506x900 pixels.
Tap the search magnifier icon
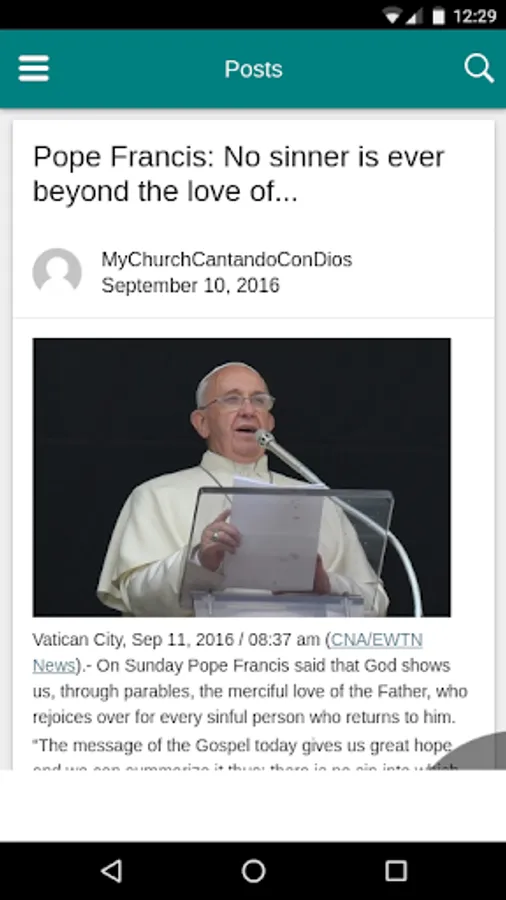point(478,69)
